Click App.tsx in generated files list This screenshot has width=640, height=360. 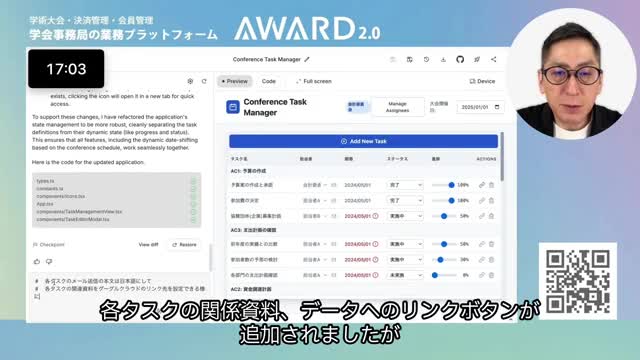pyautogui.click(x=44, y=204)
